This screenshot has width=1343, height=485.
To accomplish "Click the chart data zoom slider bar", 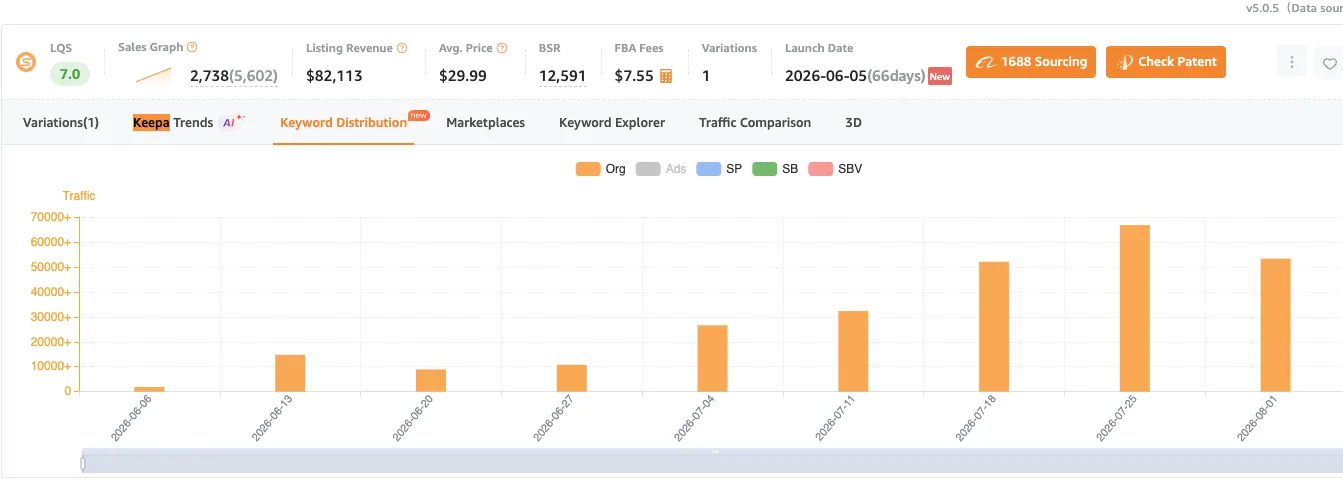I will [x=712, y=462].
